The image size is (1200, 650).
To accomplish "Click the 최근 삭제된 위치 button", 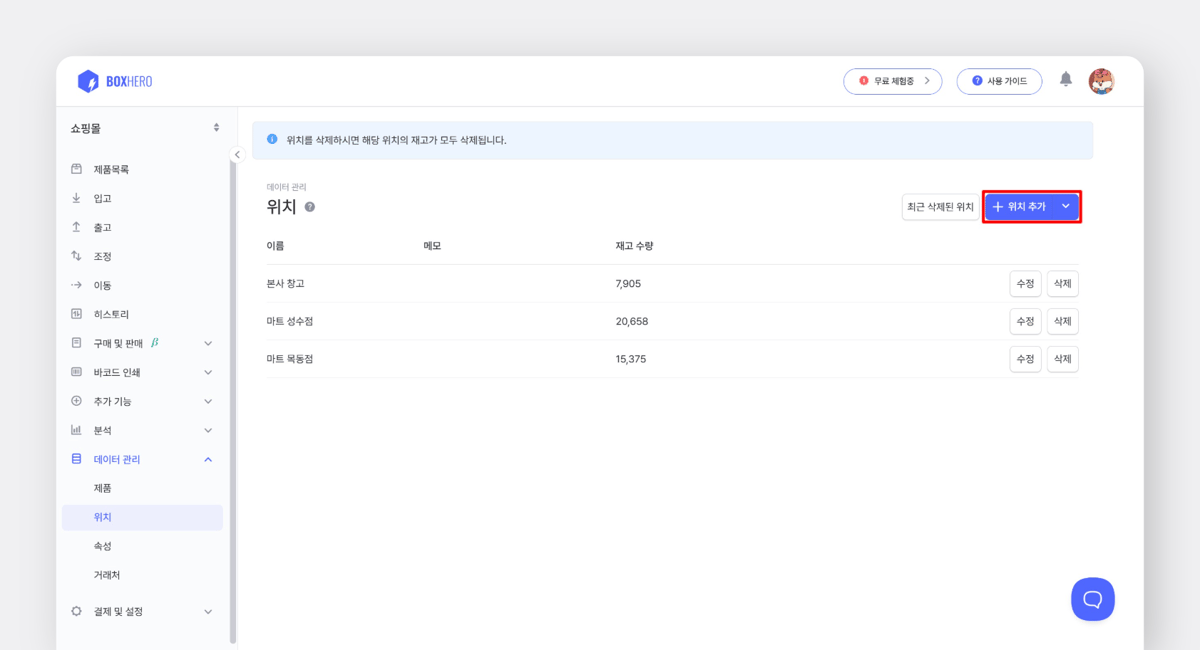I will click(x=940, y=207).
